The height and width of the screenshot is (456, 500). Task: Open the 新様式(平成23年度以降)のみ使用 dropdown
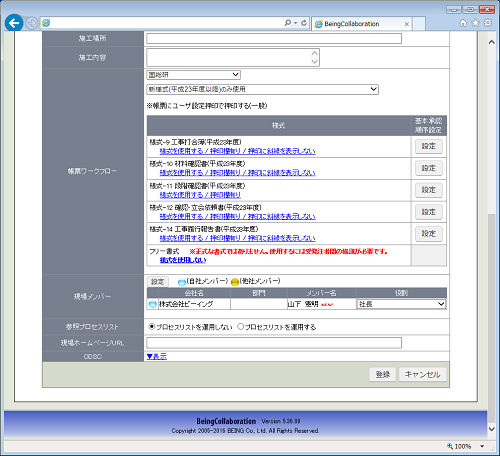pyautogui.click(x=262, y=89)
